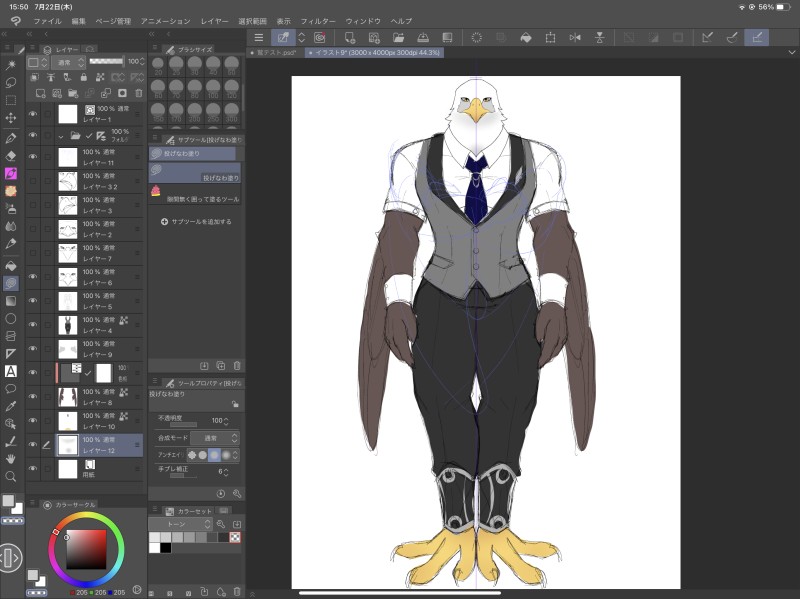
Task: Click the Fill bucket icon in command bar
Action: point(525,37)
